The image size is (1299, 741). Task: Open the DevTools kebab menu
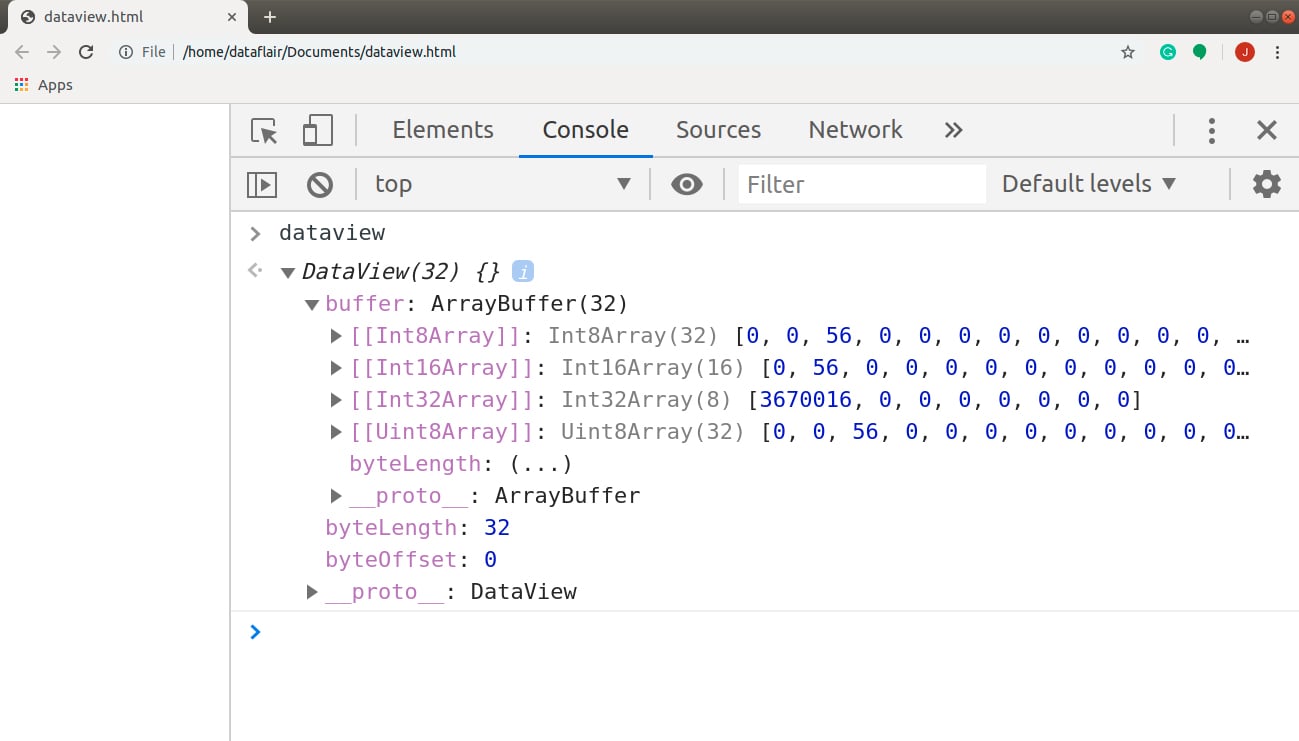[x=1211, y=130]
